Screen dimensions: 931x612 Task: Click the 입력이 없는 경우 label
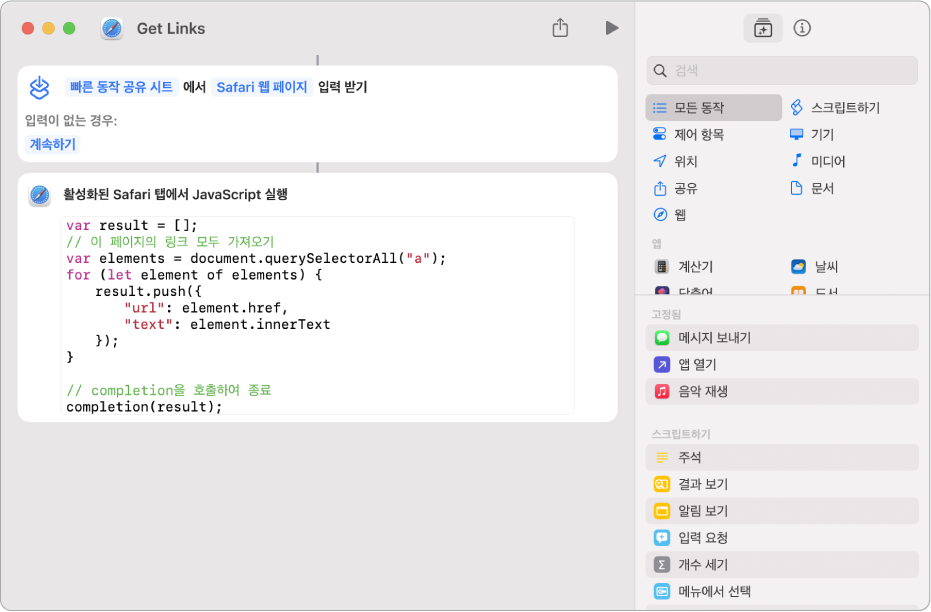coord(71,121)
